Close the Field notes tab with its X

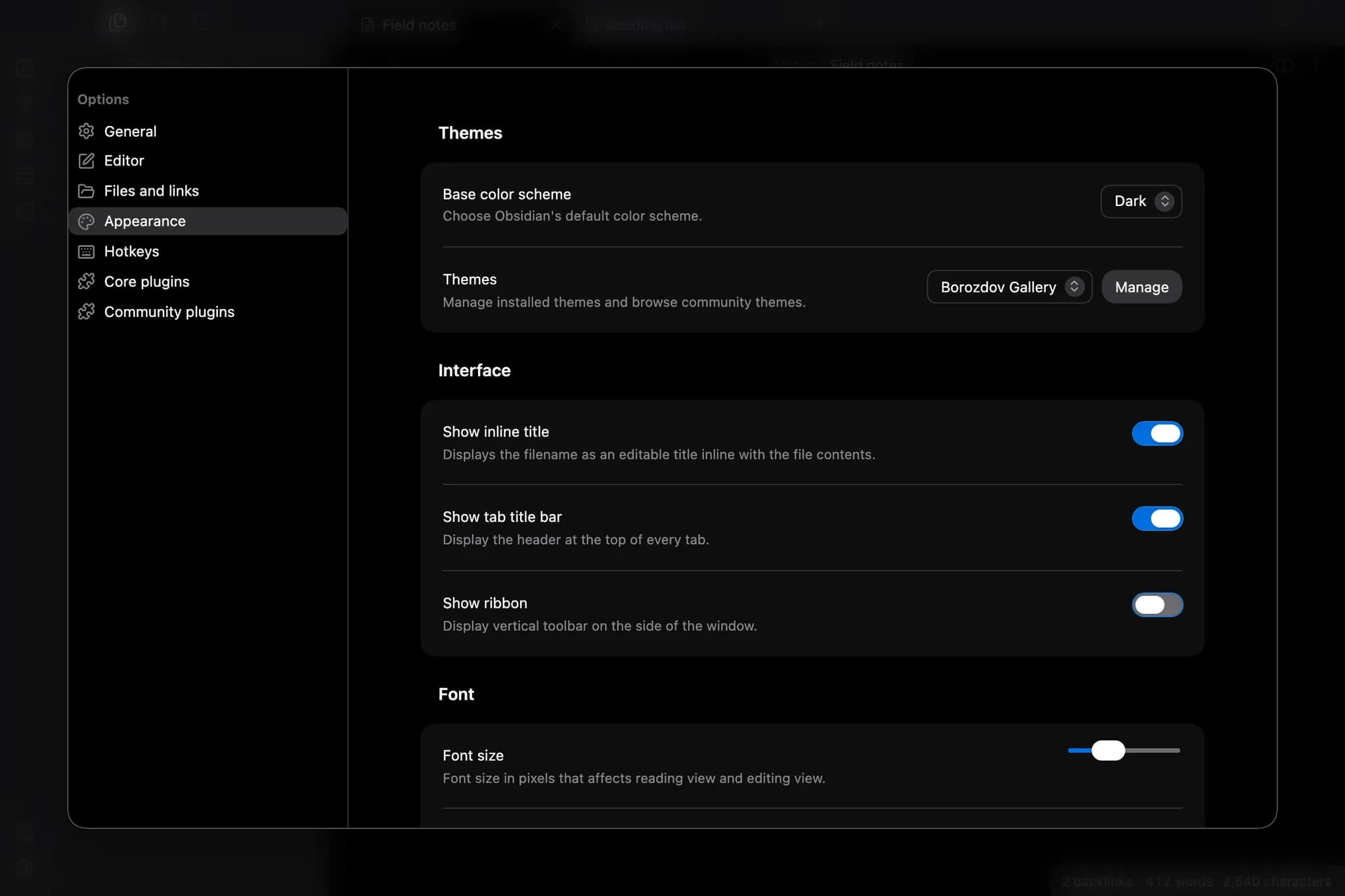click(556, 25)
